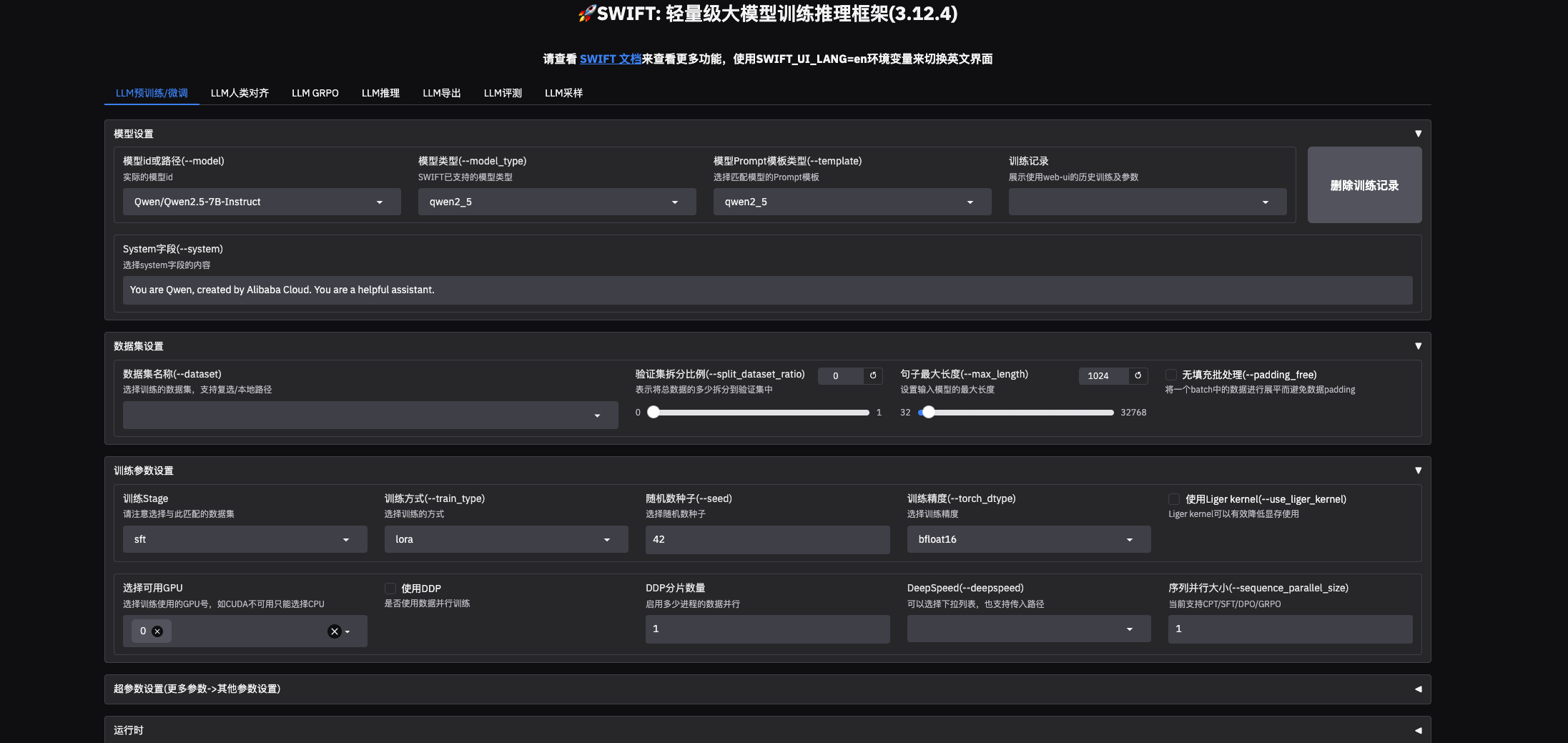Open the 模型id或路径 model dropdown

tap(262, 202)
